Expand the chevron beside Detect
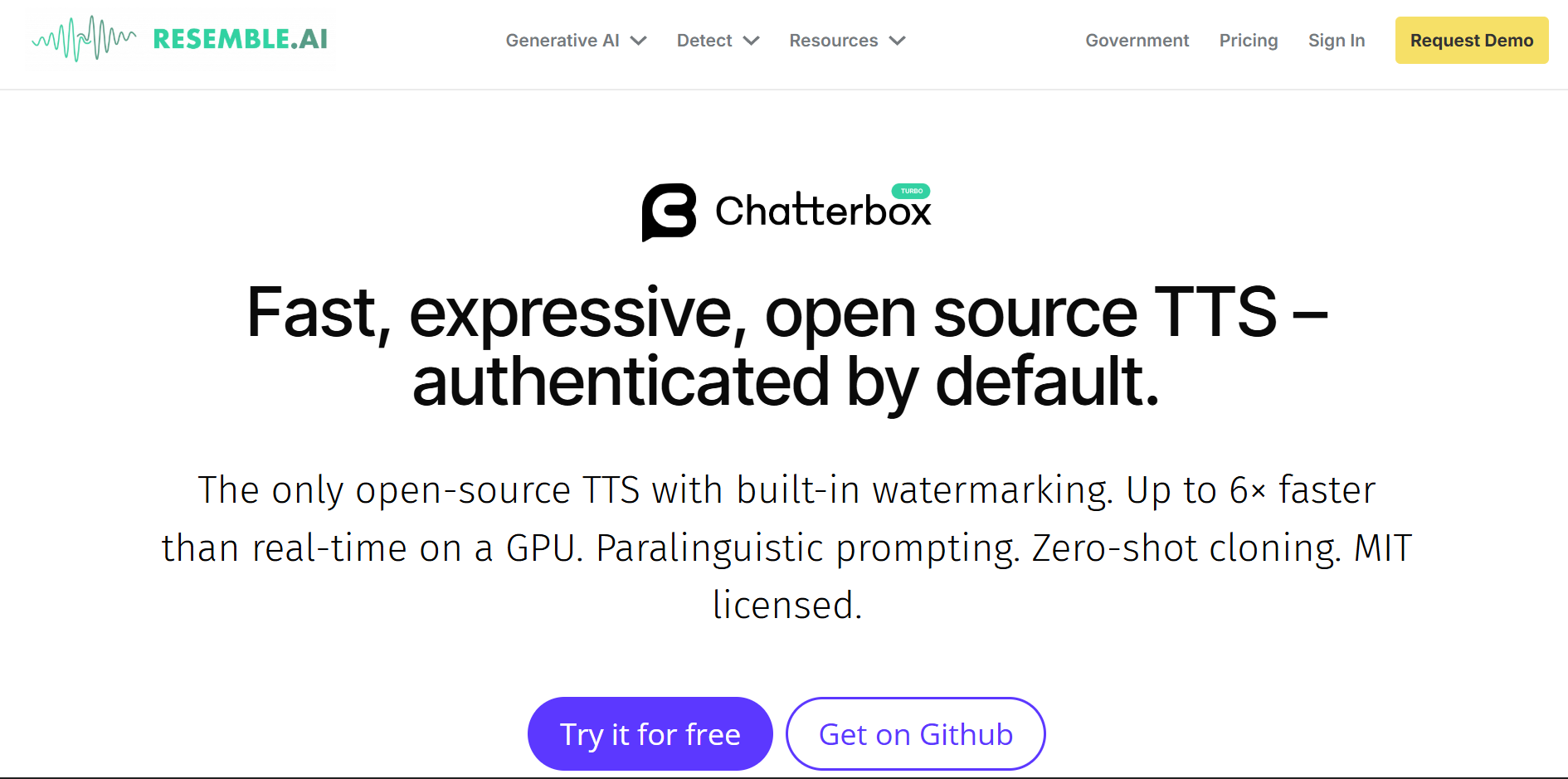This screenshot has height=779, width=1568. coord(751,41)
